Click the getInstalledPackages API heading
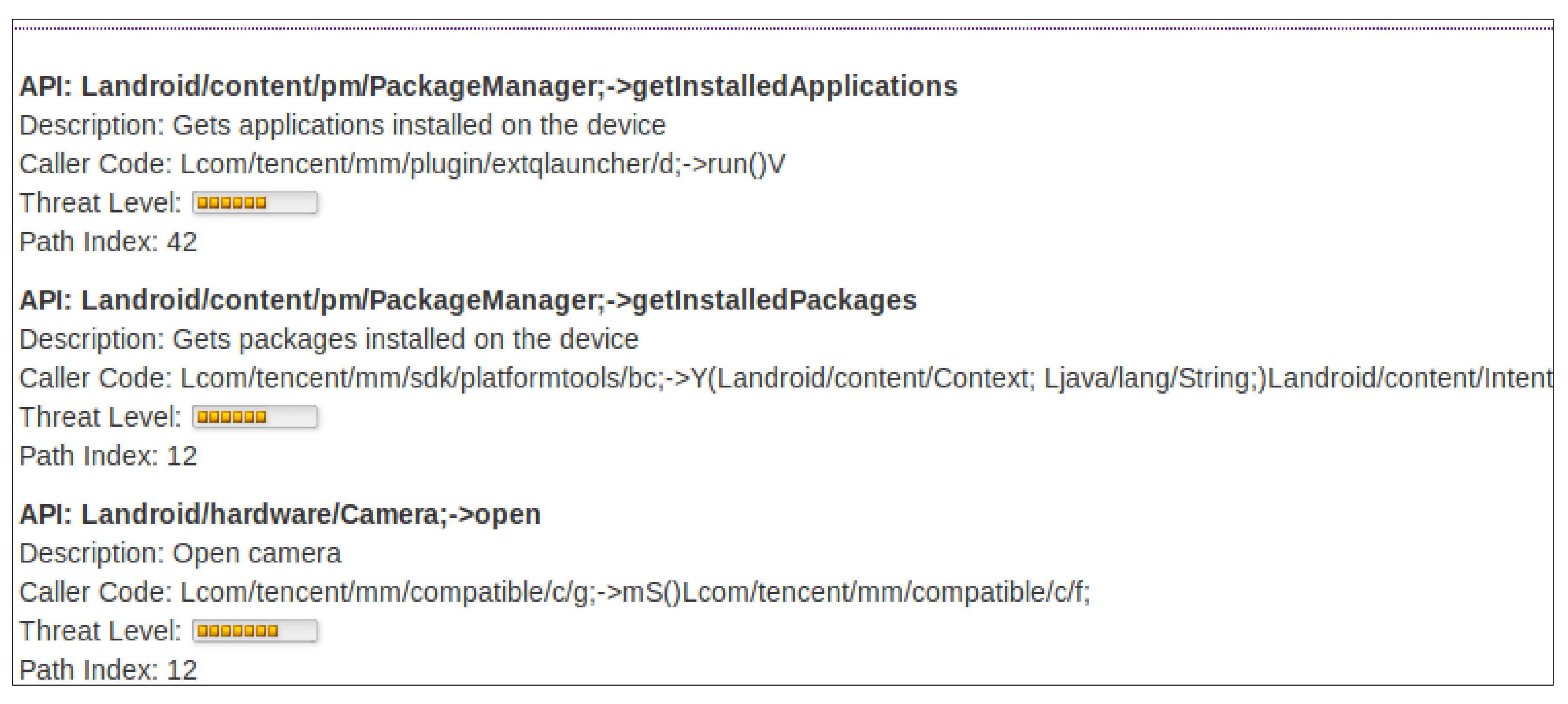 point(467,300)
